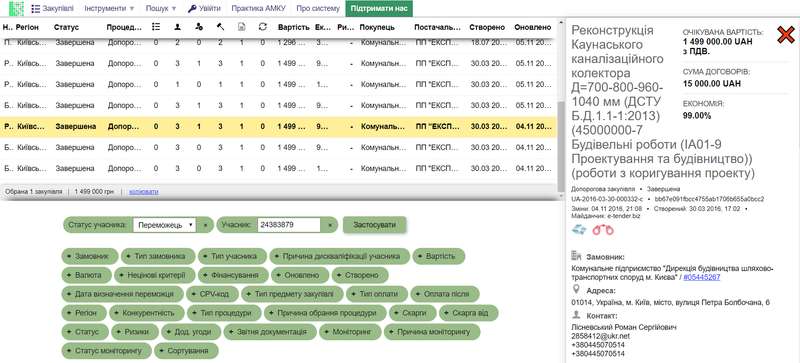Add the Дод. угоди filter
The image size is (800, 363).
click(191, 331)
